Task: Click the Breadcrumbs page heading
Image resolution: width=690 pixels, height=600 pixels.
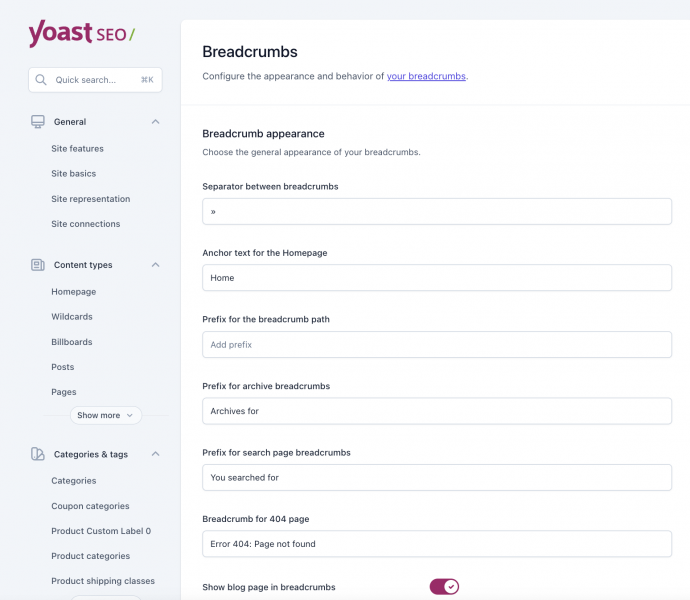Action: 250,52
